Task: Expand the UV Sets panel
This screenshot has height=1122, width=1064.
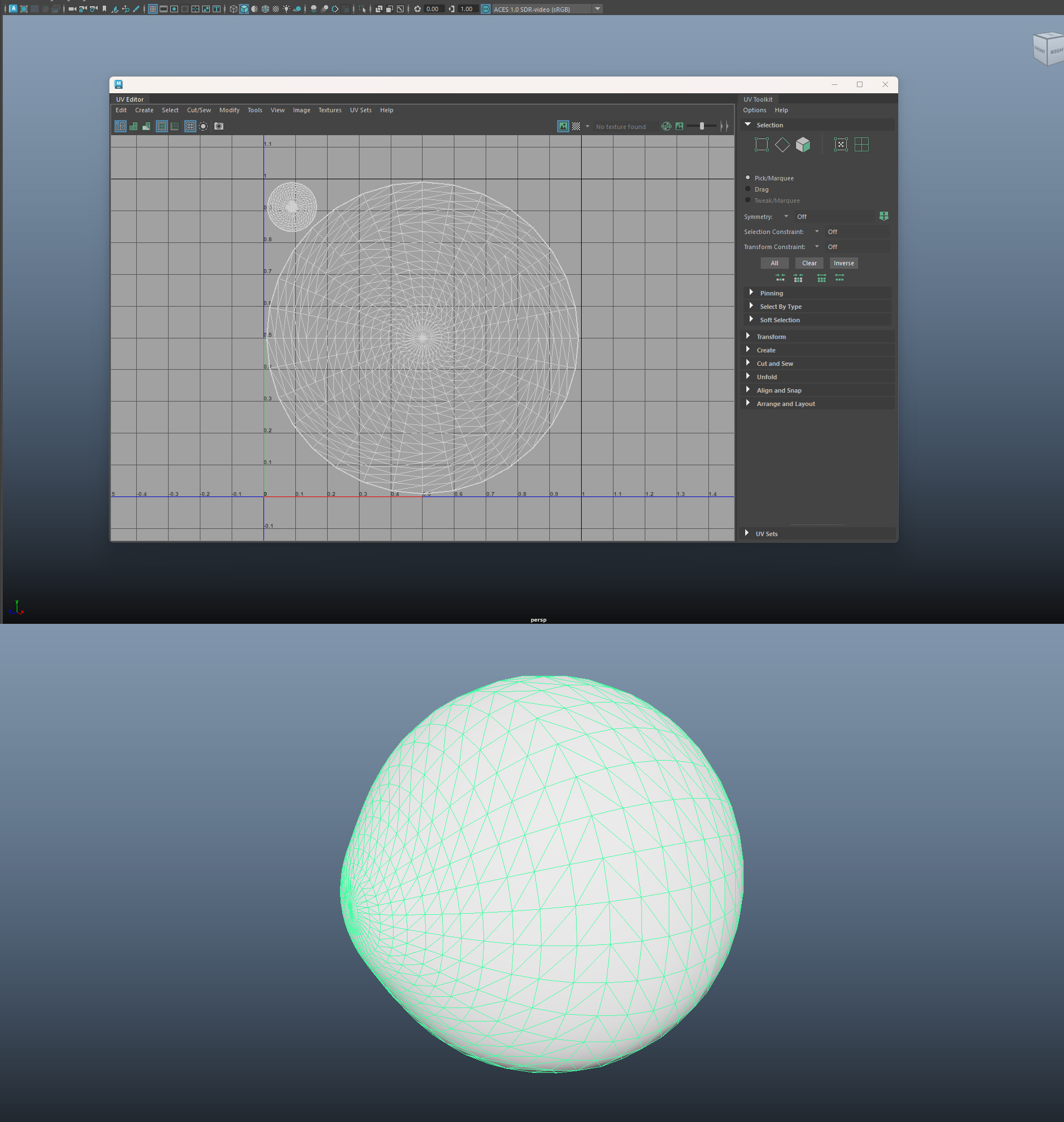Action: (x=817, y=533)
